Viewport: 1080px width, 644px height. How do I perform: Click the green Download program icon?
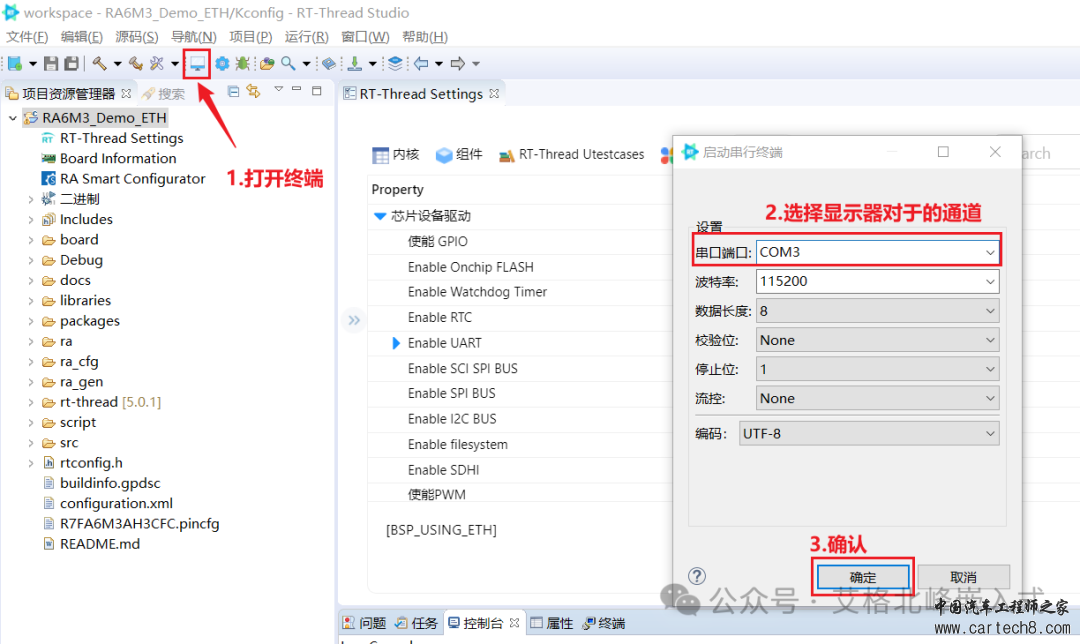(x=354, y=63)
